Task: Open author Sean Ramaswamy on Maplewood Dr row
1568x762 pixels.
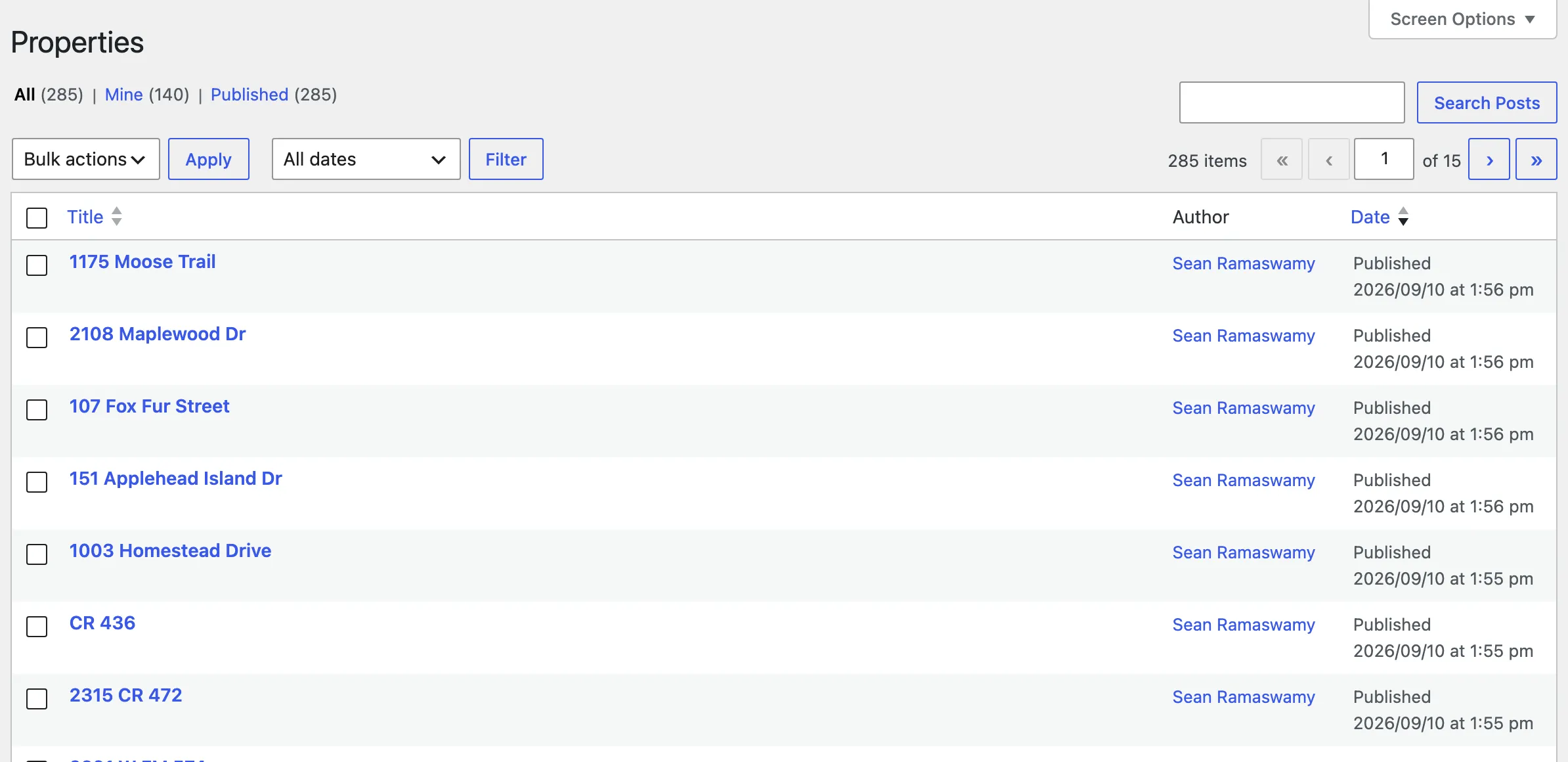Action: [x=1244, y=336]
